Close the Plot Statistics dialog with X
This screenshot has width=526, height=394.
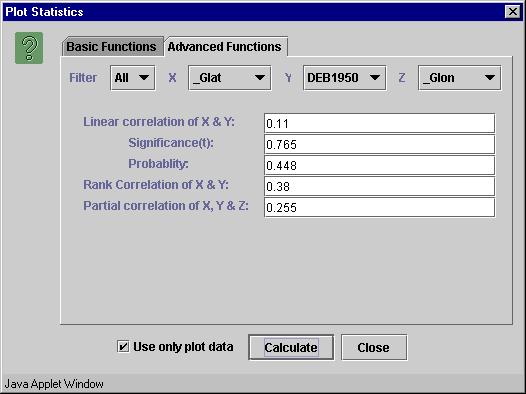pyautogui.click(x=513, y=12)
